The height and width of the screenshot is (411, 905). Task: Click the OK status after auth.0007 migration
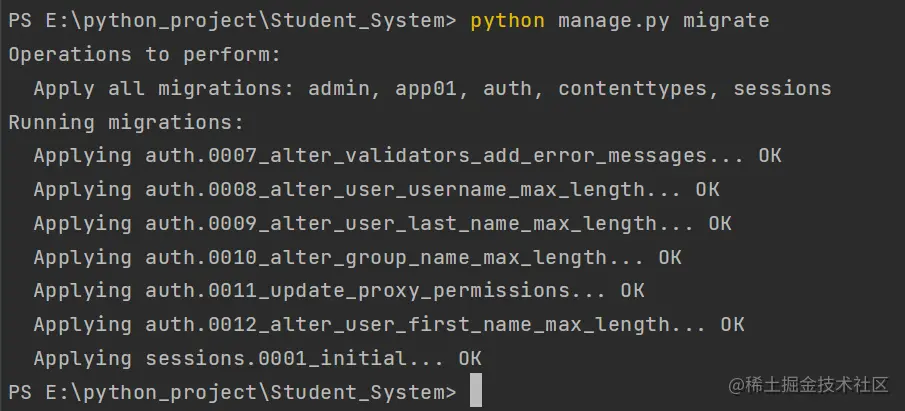770,156
